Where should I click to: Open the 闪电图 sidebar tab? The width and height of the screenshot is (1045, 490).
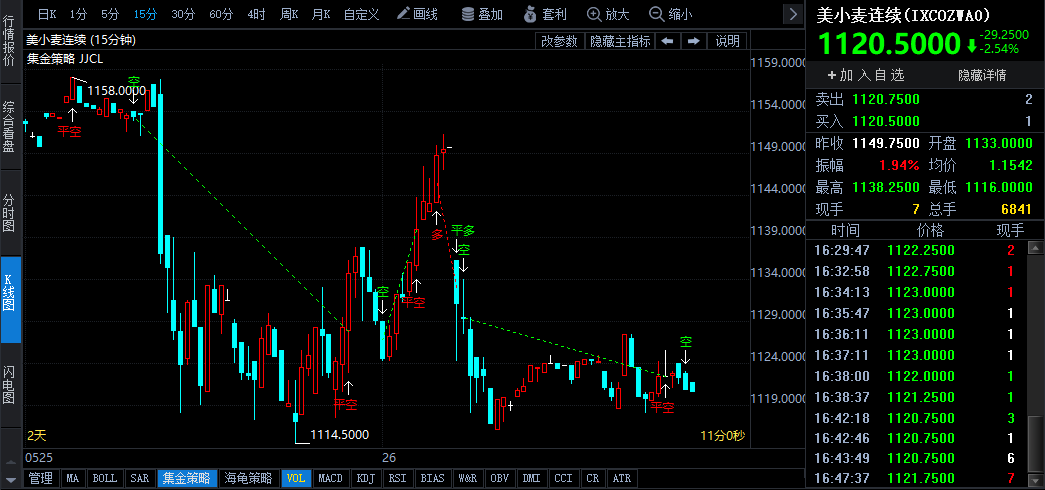[10, 385]
